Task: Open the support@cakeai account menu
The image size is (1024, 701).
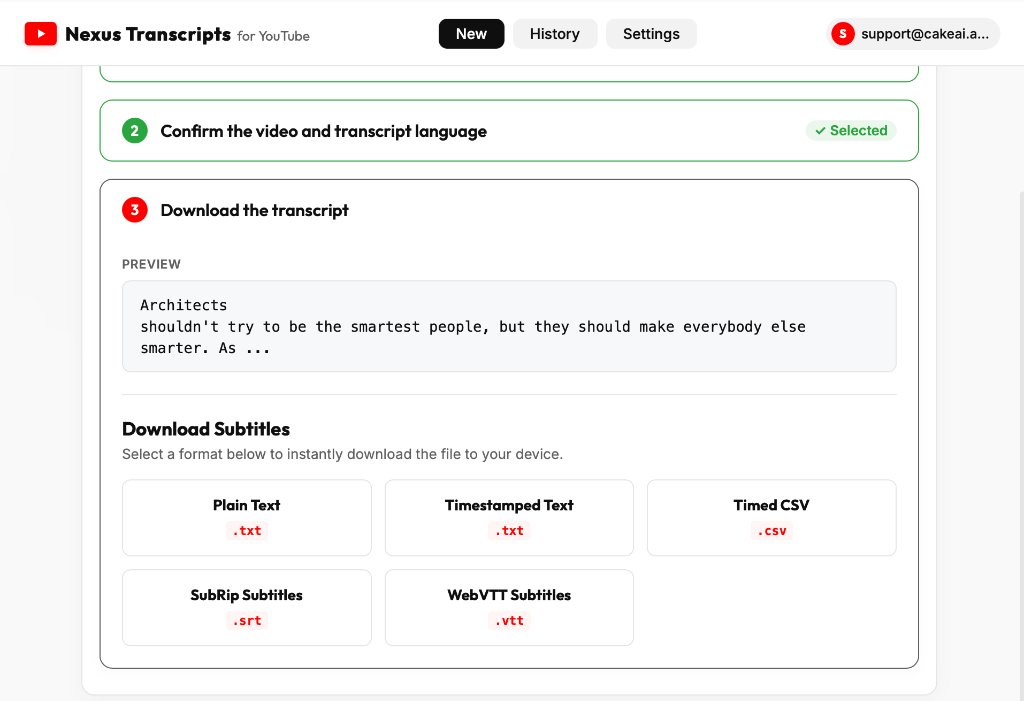Action: coord(912,34)
